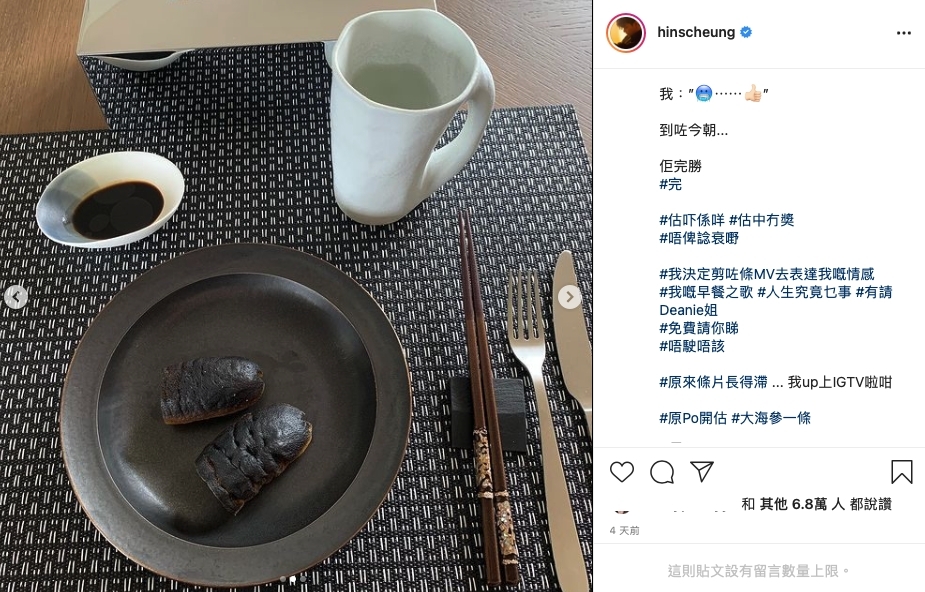925x592 pixels.
Task: Click the 4 天前 post timestamp
Action: click(x=625, y=531)
